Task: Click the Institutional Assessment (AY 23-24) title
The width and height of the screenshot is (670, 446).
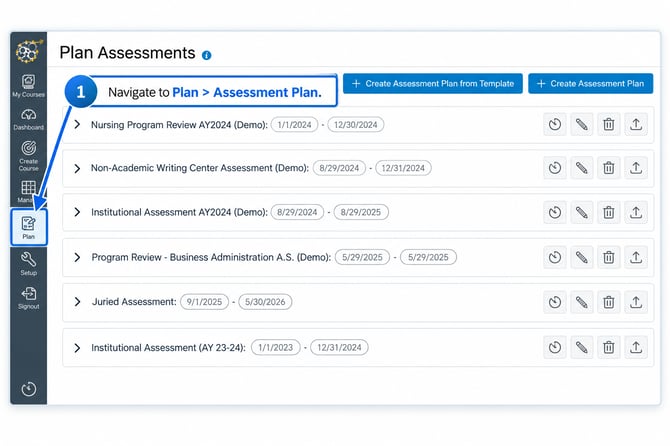Action: (x=168, y=348)
